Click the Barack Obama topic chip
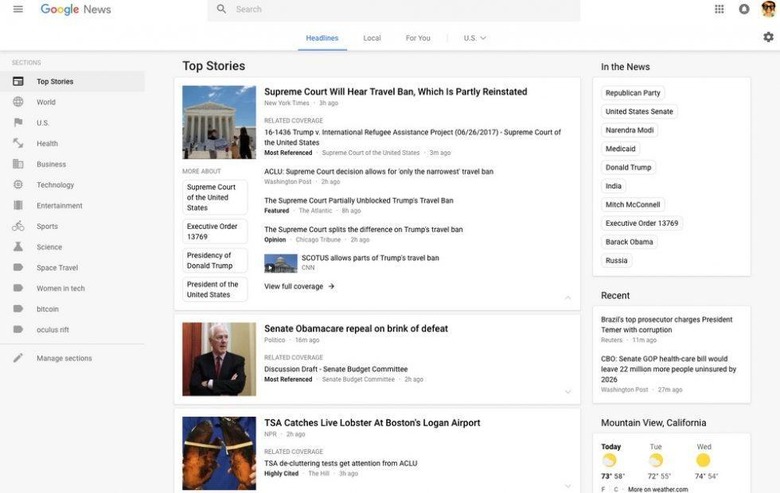This screenshot has width=780, height=493. 629,242
